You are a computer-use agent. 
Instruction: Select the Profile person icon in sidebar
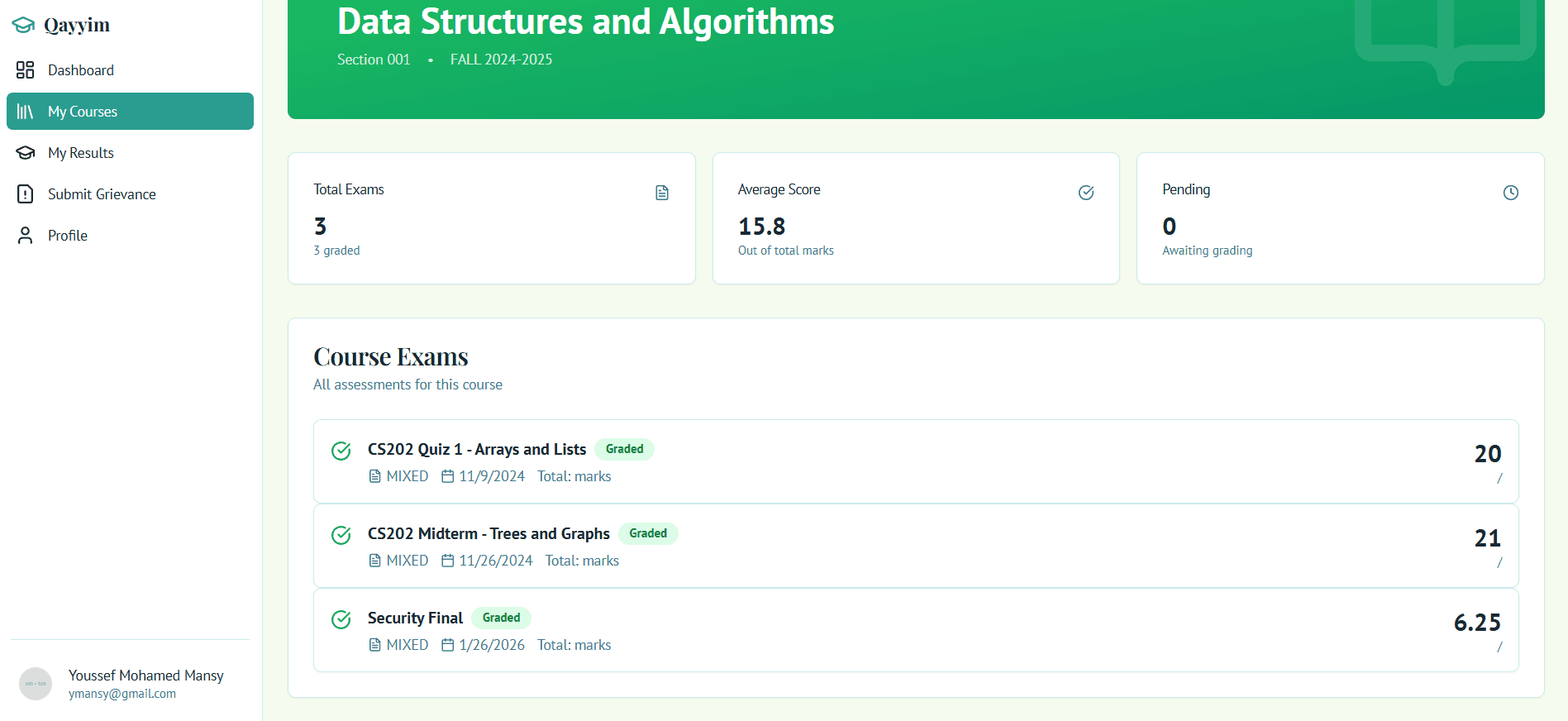(24, 235)
